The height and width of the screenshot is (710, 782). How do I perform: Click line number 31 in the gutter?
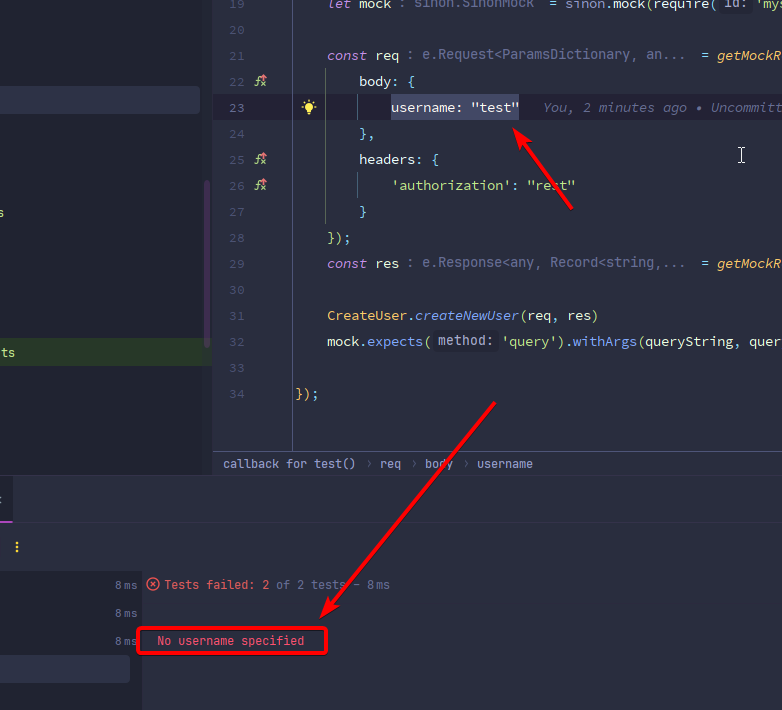[236, 316]
